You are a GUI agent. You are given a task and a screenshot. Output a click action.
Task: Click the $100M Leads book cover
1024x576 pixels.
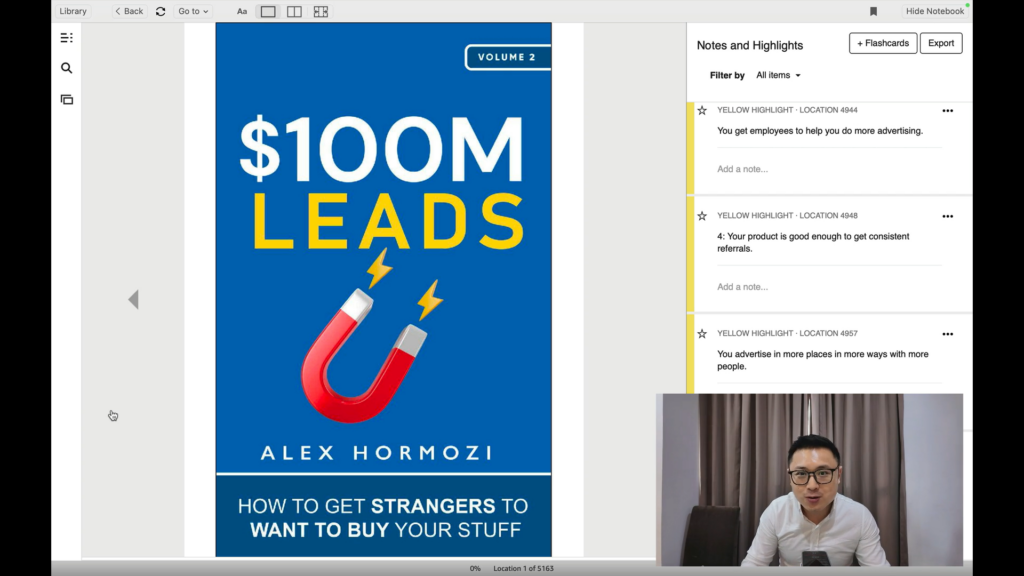pos(383,289)
